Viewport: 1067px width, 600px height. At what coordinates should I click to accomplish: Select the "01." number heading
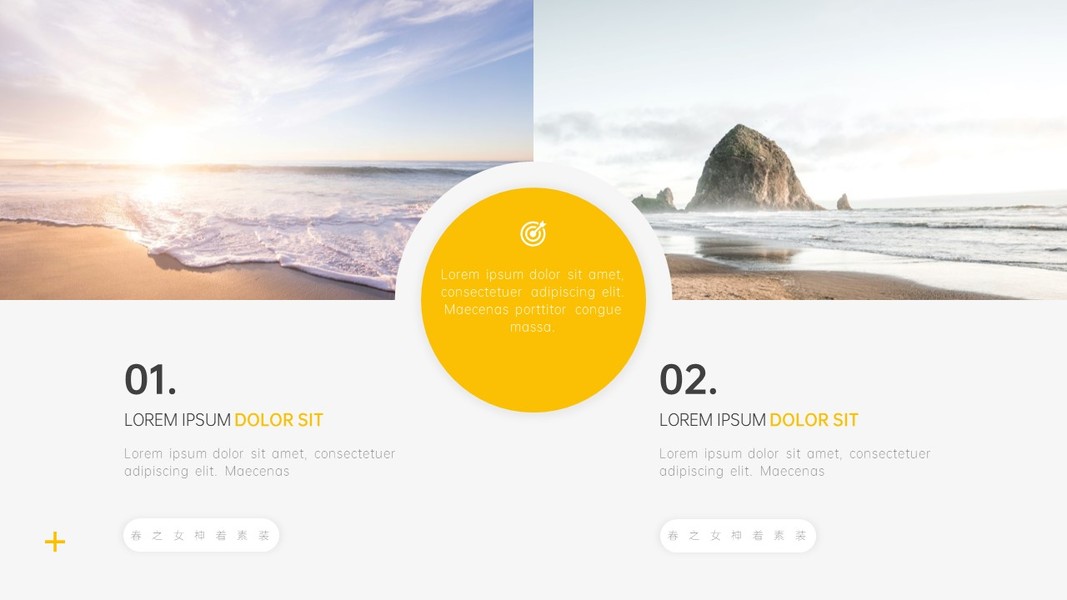coord(150,380)
